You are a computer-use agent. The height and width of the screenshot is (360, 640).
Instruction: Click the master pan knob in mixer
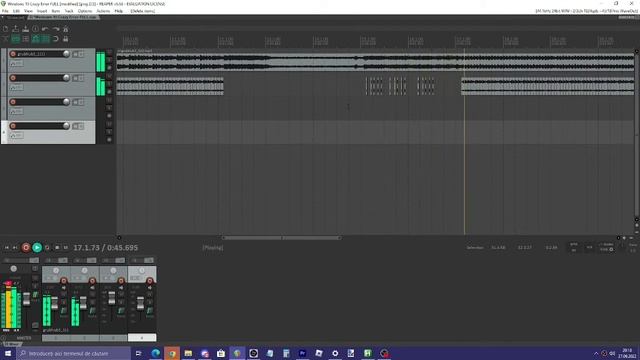(x=13, y=269)
